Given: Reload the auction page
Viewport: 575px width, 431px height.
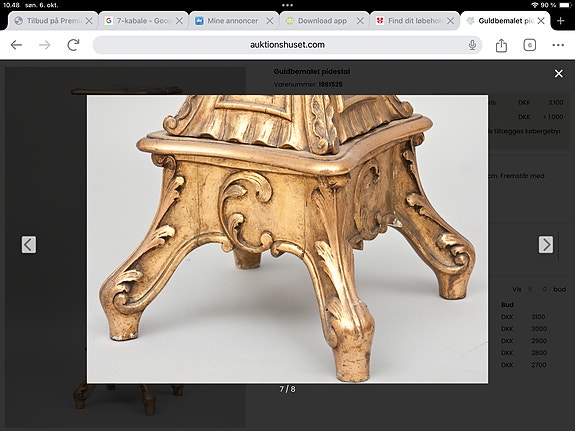Looking at the screenshot, I should click(73, 45).
